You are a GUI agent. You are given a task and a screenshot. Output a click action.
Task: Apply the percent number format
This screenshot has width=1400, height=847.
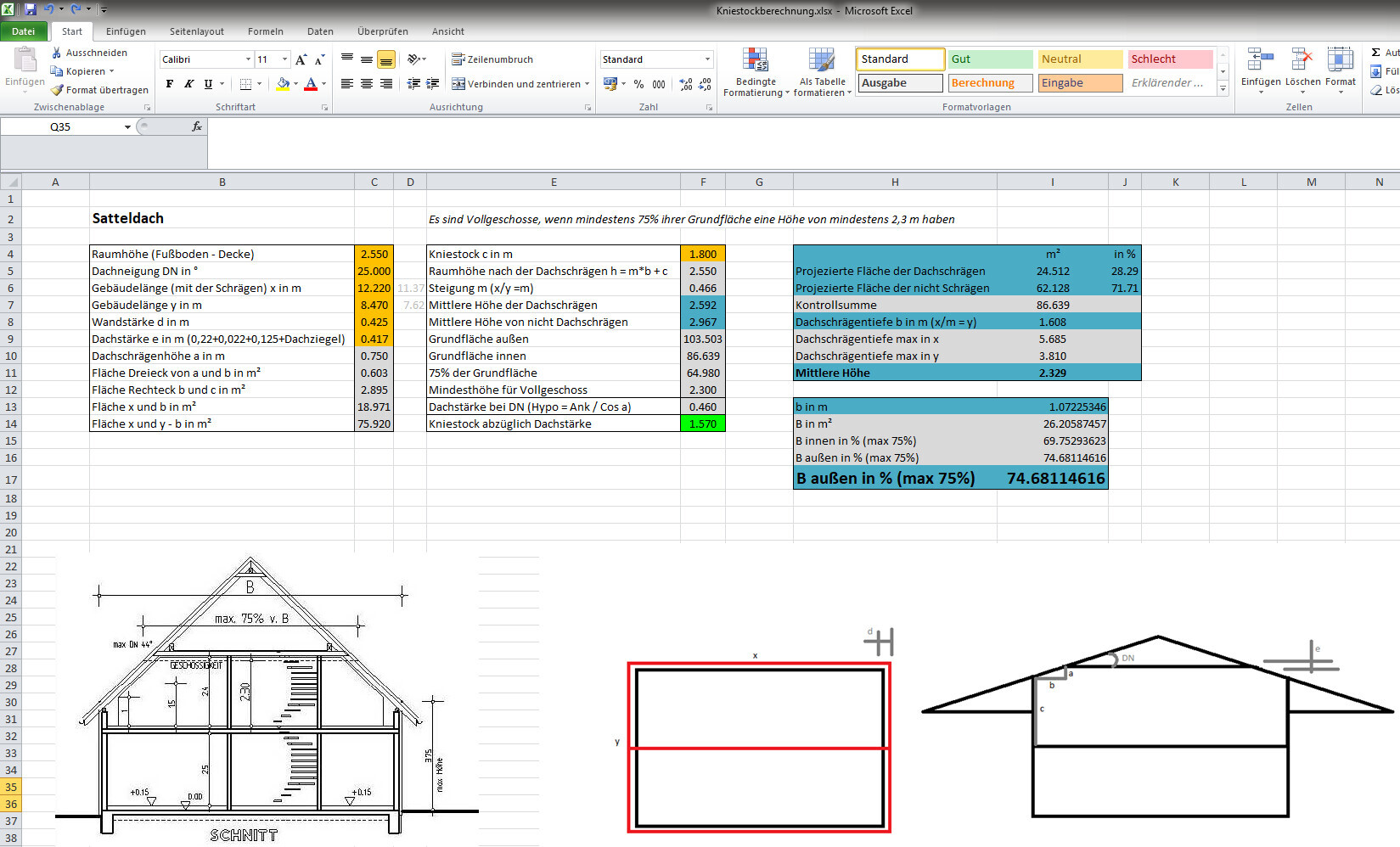pos(638,85)
